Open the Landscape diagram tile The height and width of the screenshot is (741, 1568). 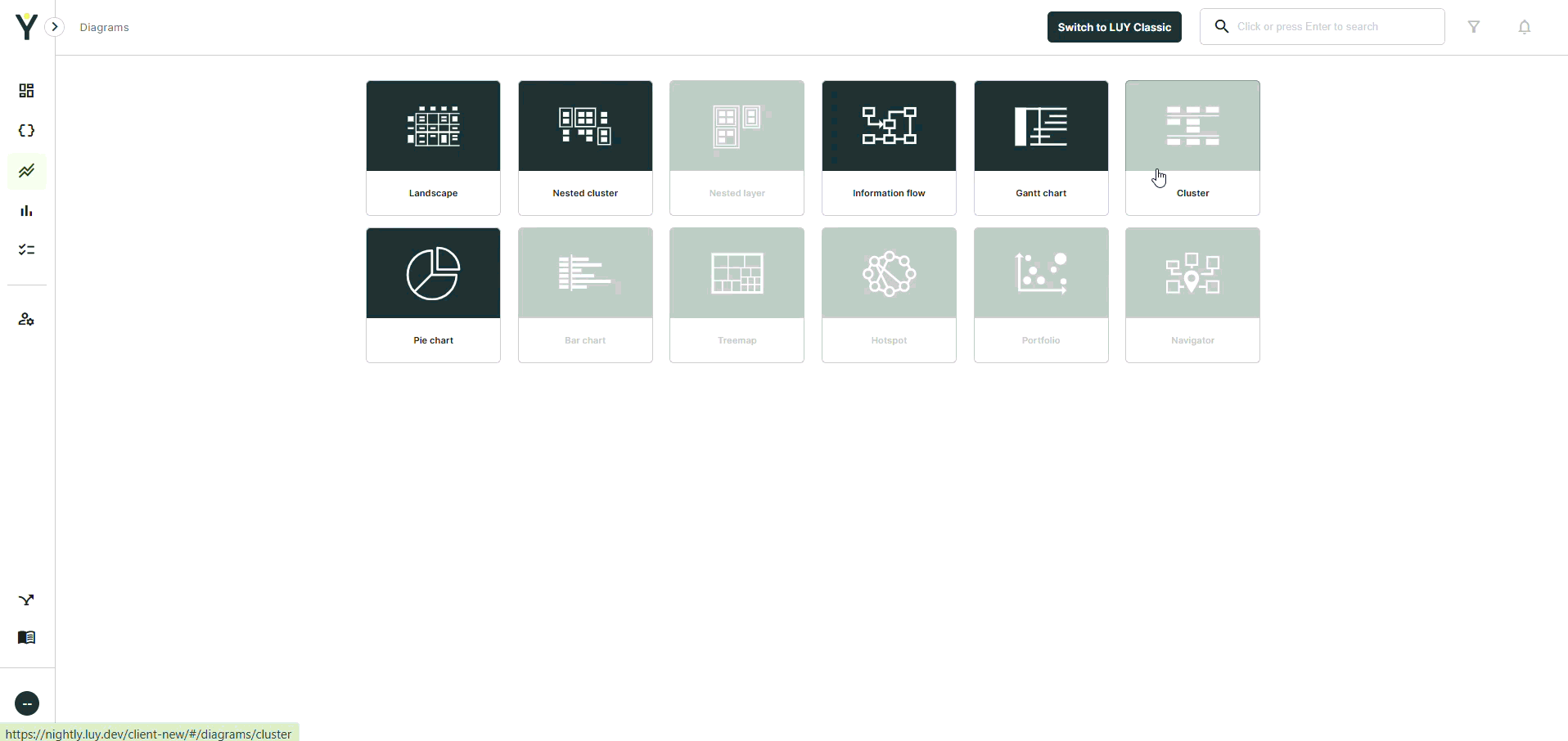433,147
